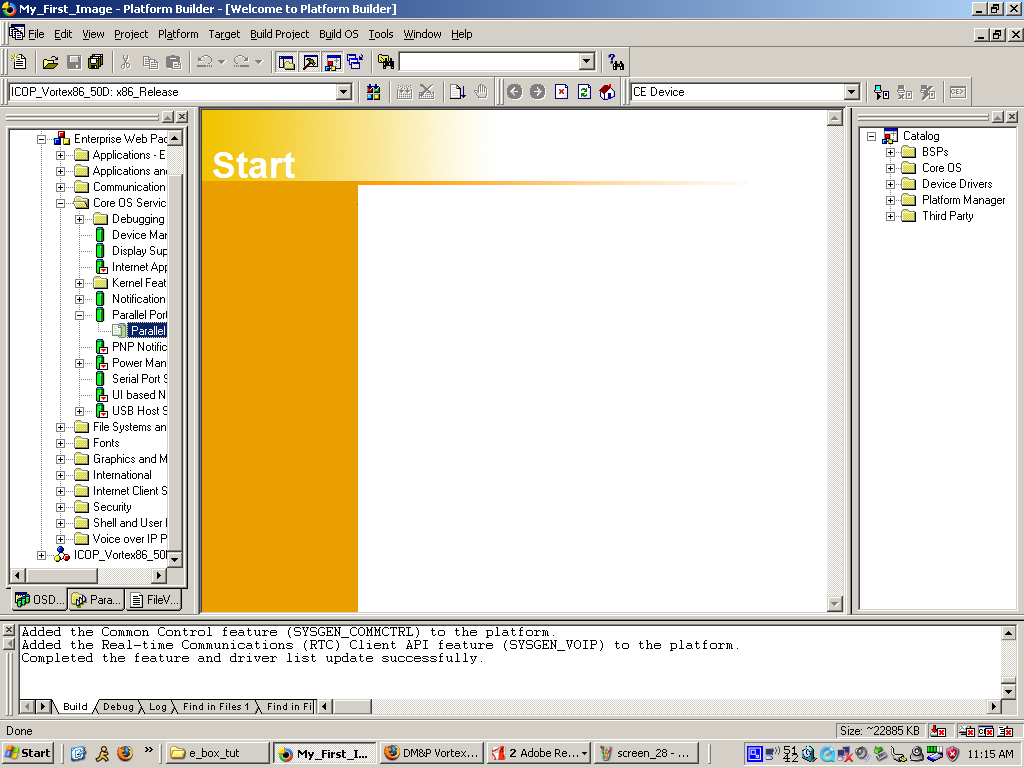The height and width of the screenshot is (768, 1024).
Task: Click the Open file toolbar icon
Action: coord(50,62)
